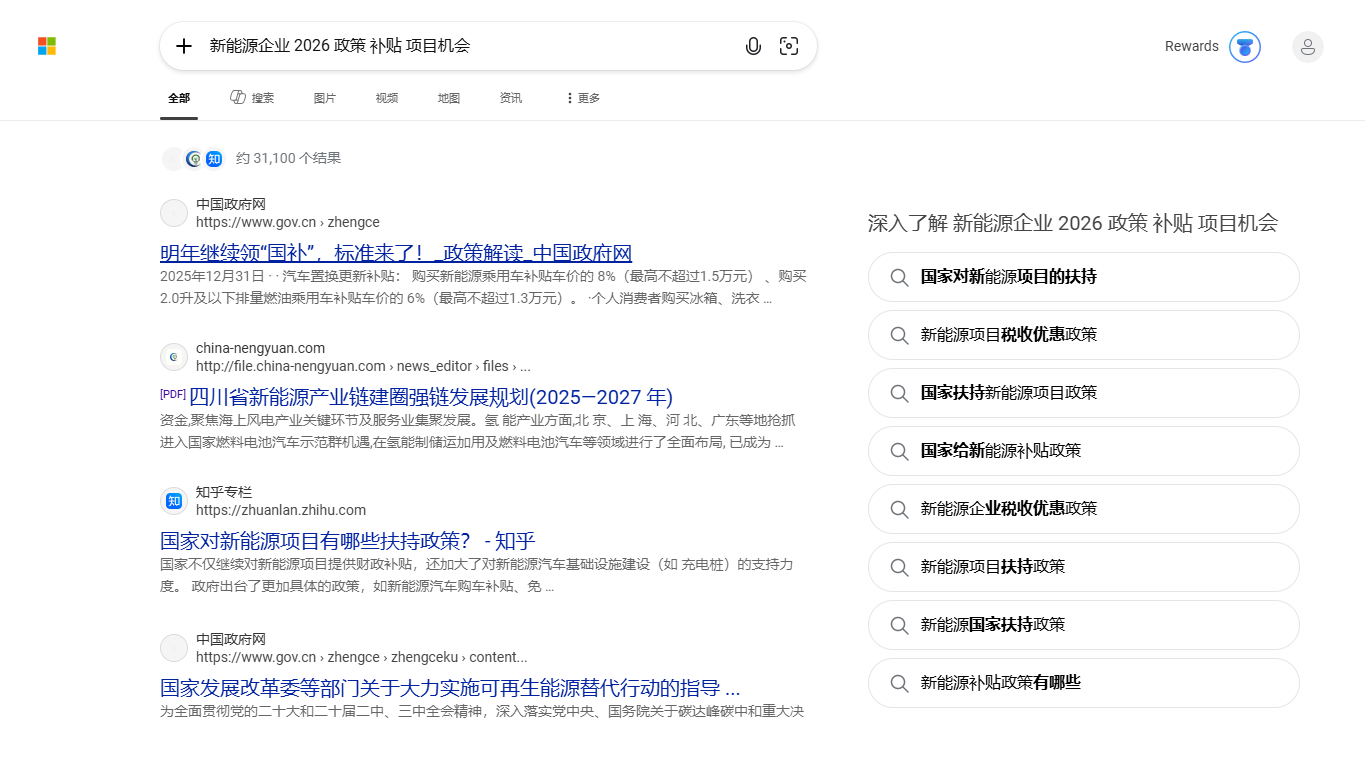This screenshot has width=1365, height=768.
Task: Search suggestion 新能源国家扶持政策
Action: click(x=1084, y=625)
